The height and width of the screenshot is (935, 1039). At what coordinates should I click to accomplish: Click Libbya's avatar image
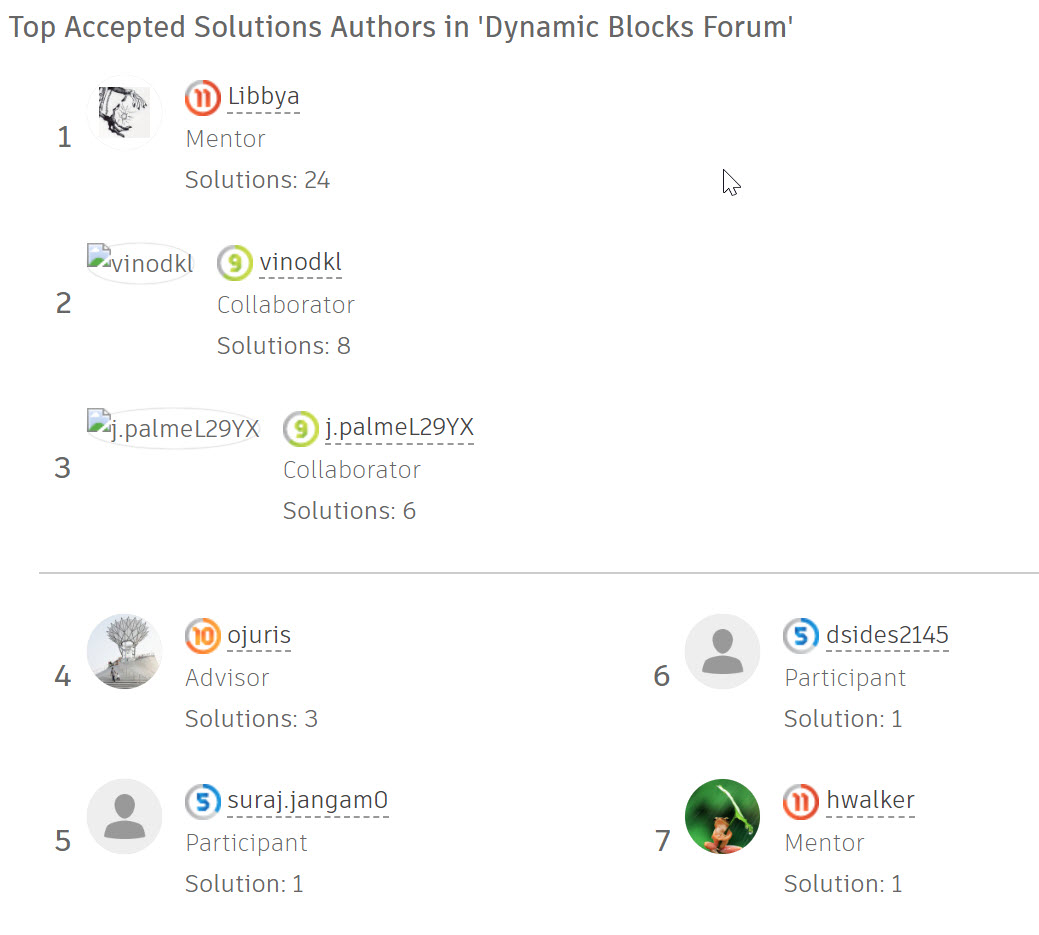(x=124, y=112)
